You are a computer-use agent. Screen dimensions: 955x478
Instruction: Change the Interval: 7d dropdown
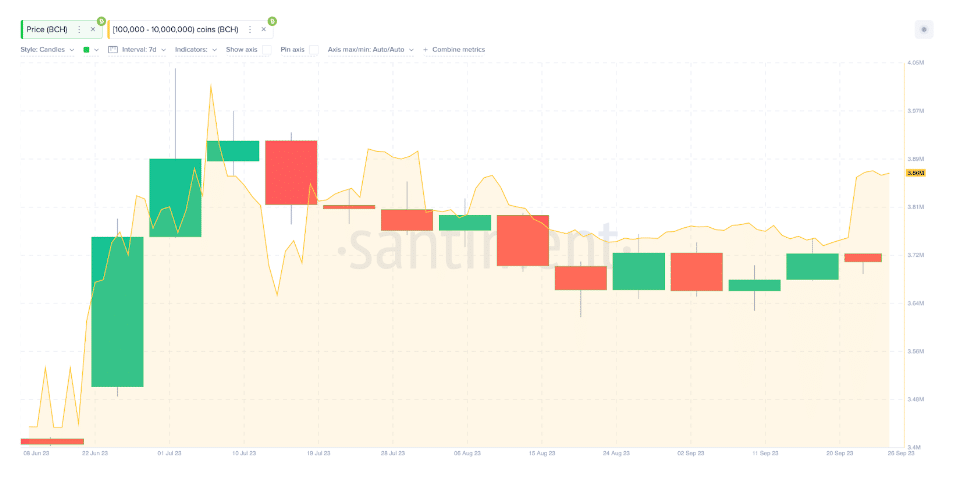click(x=144, y=50)
